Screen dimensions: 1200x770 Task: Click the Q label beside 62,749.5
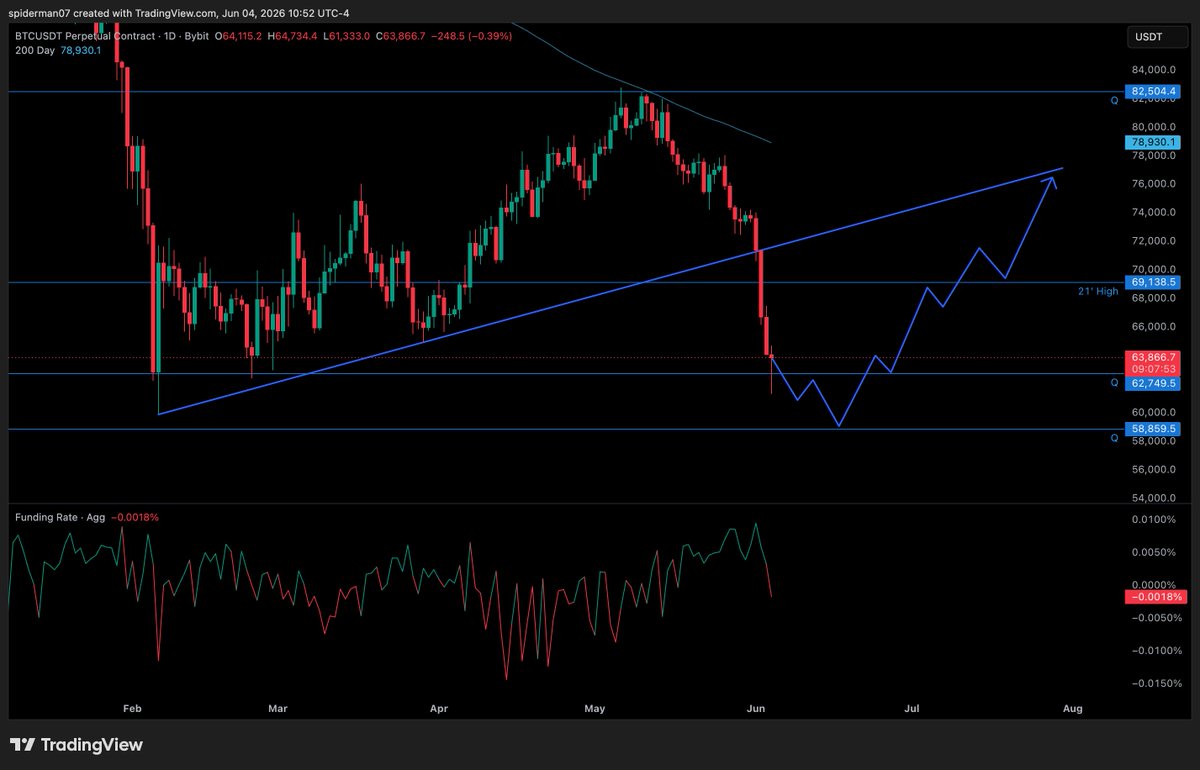click(x=1113, y=382)
